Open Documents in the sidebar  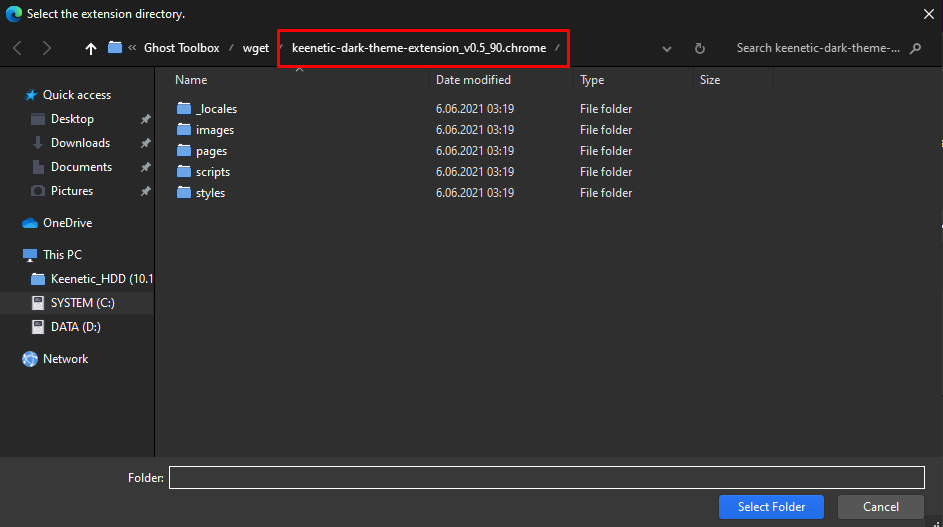(81, 167)
